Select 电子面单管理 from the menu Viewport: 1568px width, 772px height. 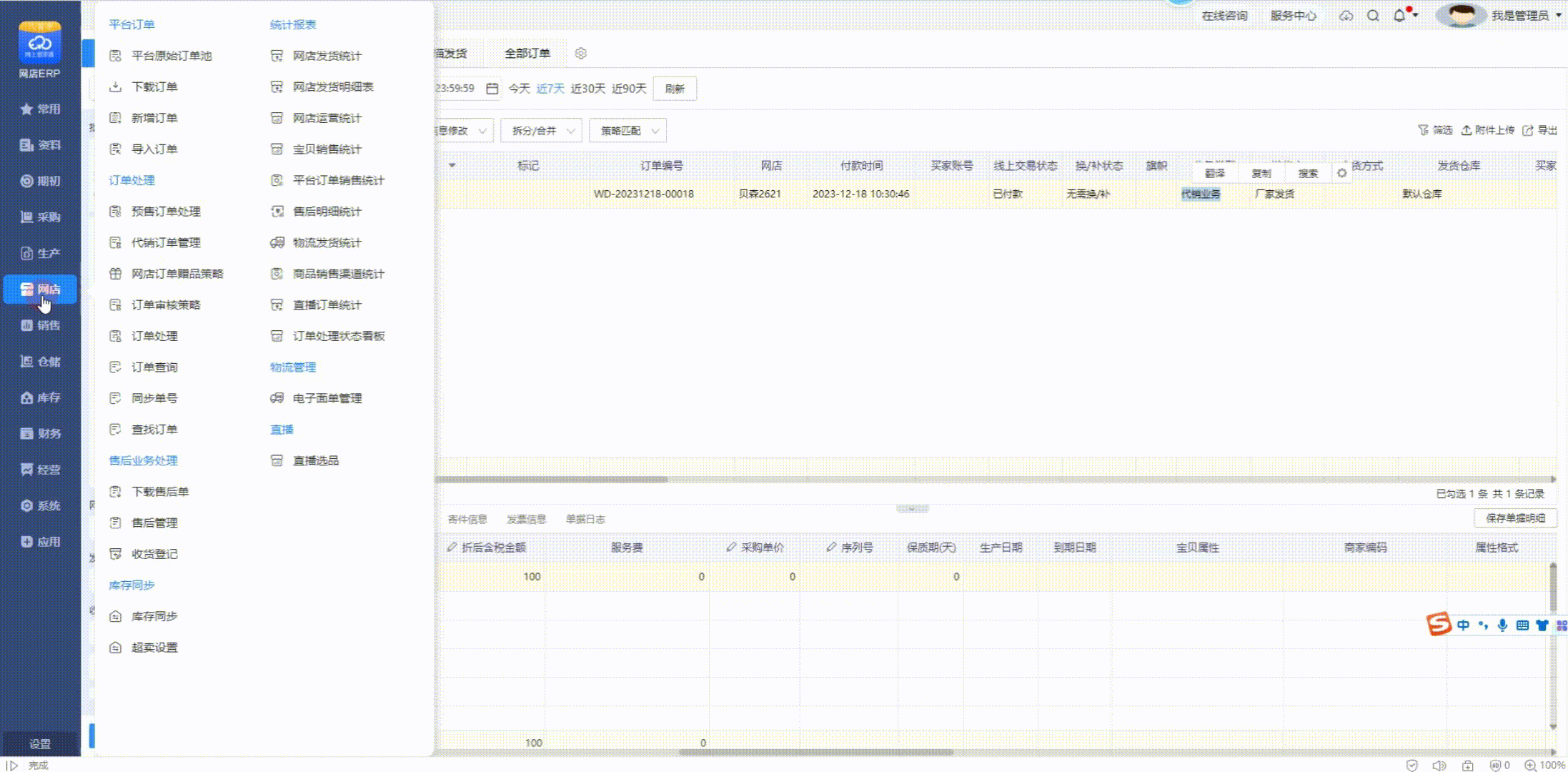pyautogui.click(x=327, y=399)
